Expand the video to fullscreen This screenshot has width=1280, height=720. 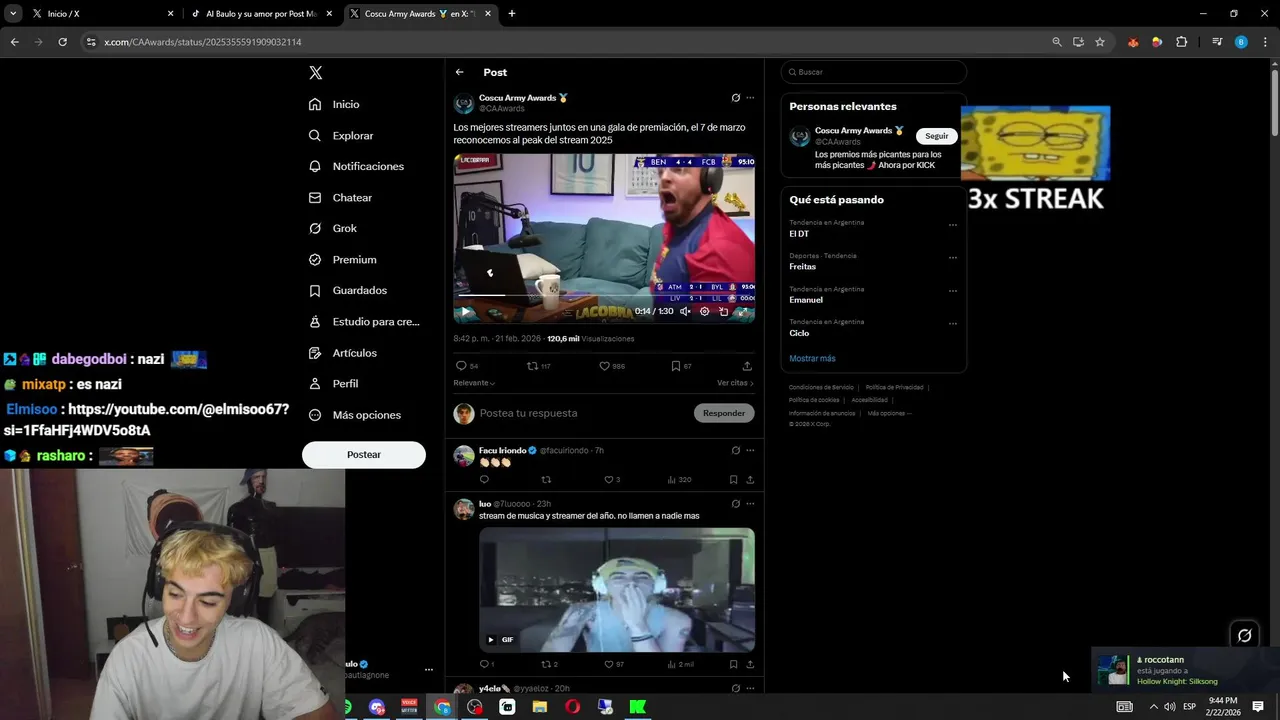click(742, 311)
